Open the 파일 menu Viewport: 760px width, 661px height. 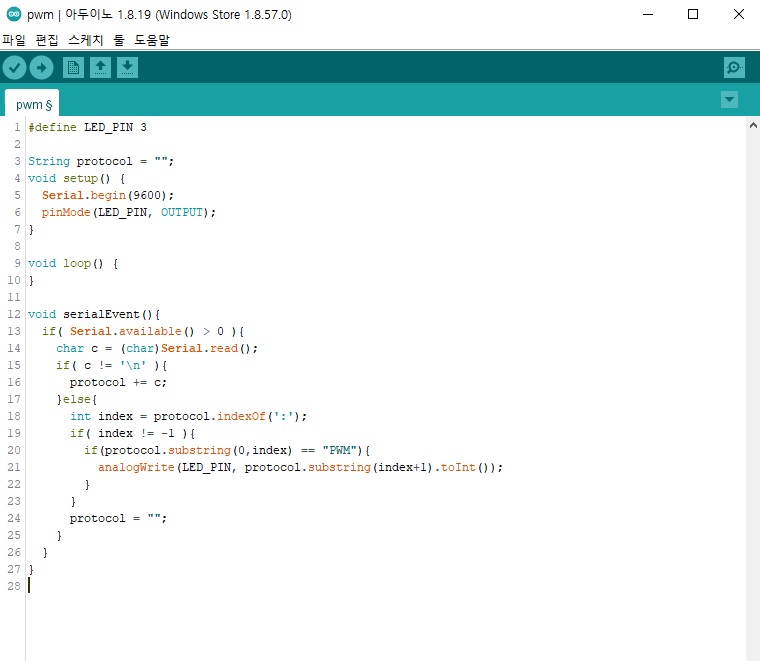click(x=14, y=40)
